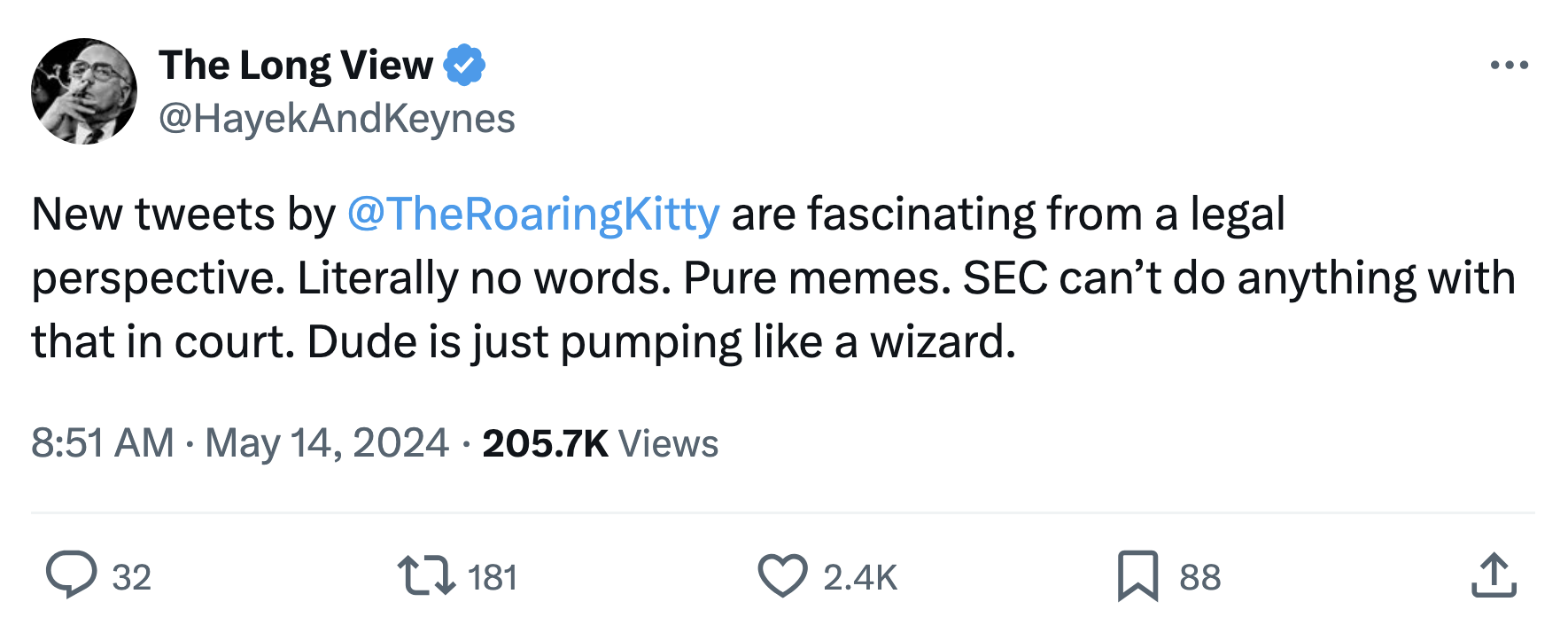The width and height of the screenshot is (1568, 633).
Task: Click the display name "The Long View"
Action: click(296, 66)
